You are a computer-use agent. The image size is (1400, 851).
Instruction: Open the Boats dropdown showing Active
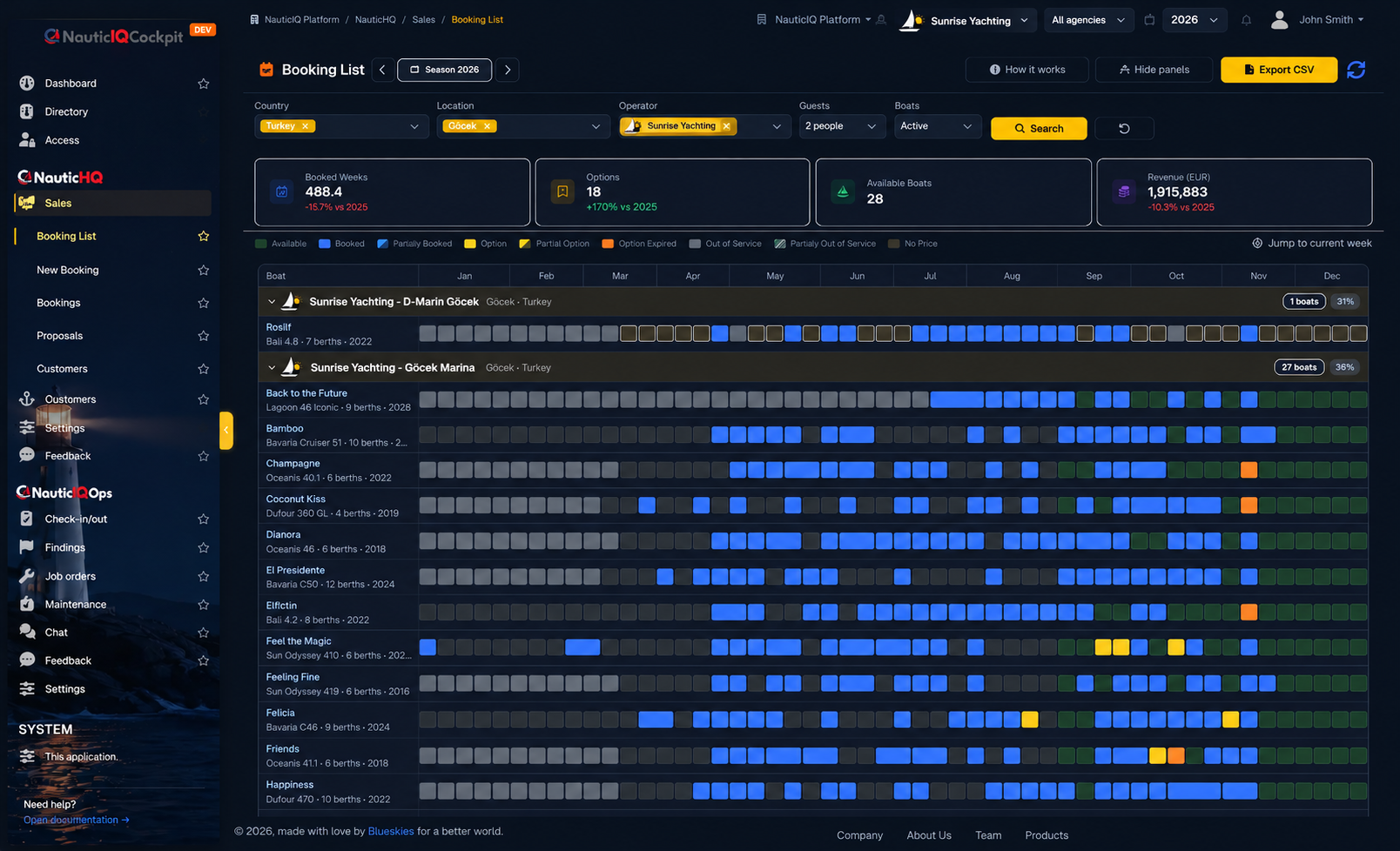coord(938,126)
